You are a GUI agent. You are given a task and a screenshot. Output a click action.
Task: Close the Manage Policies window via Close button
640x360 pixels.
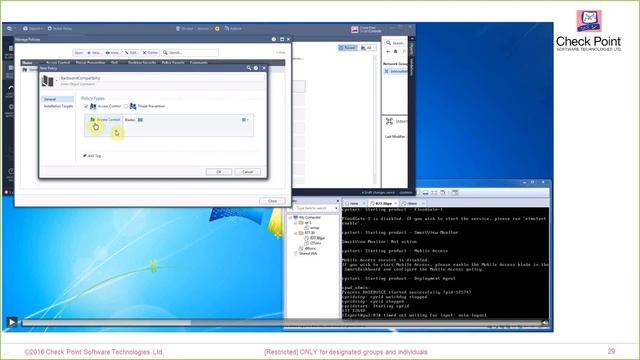pyautogui.click(x=272, y=201)
